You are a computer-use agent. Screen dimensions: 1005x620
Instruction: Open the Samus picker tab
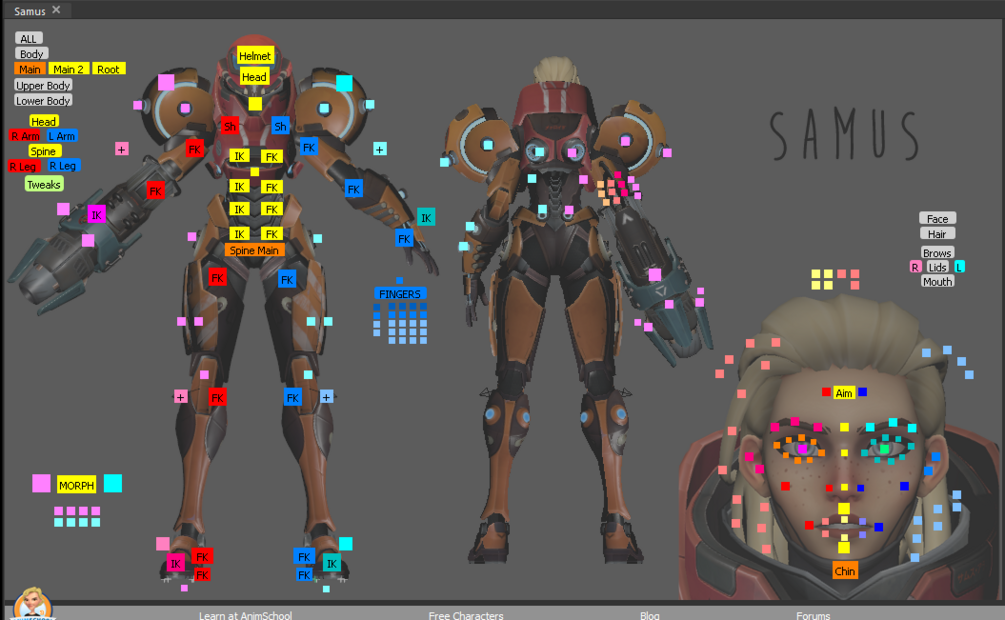pos(29,11)
